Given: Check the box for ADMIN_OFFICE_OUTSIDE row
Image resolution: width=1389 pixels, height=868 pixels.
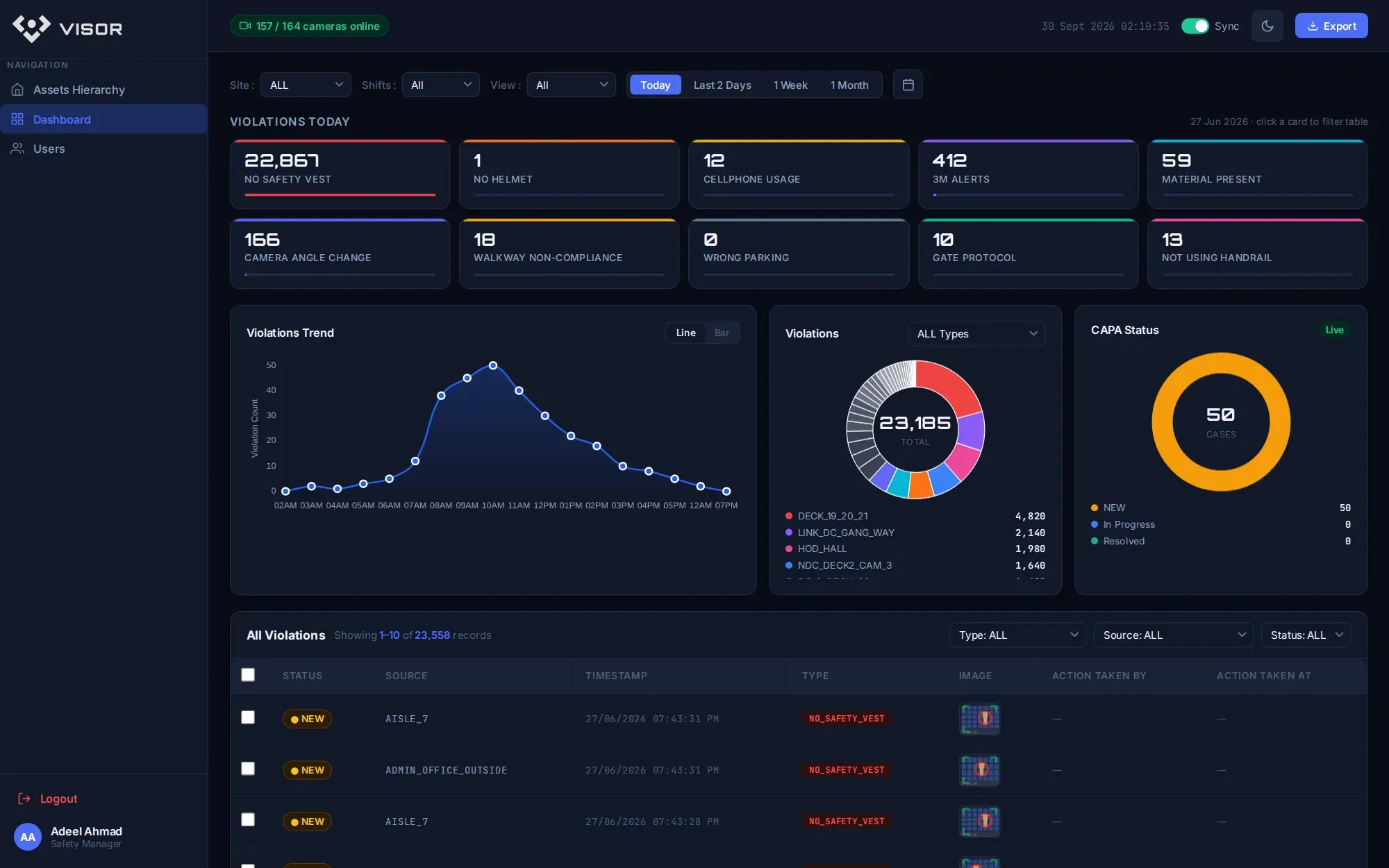Looking at the screenshot, I should coord(248,769).
